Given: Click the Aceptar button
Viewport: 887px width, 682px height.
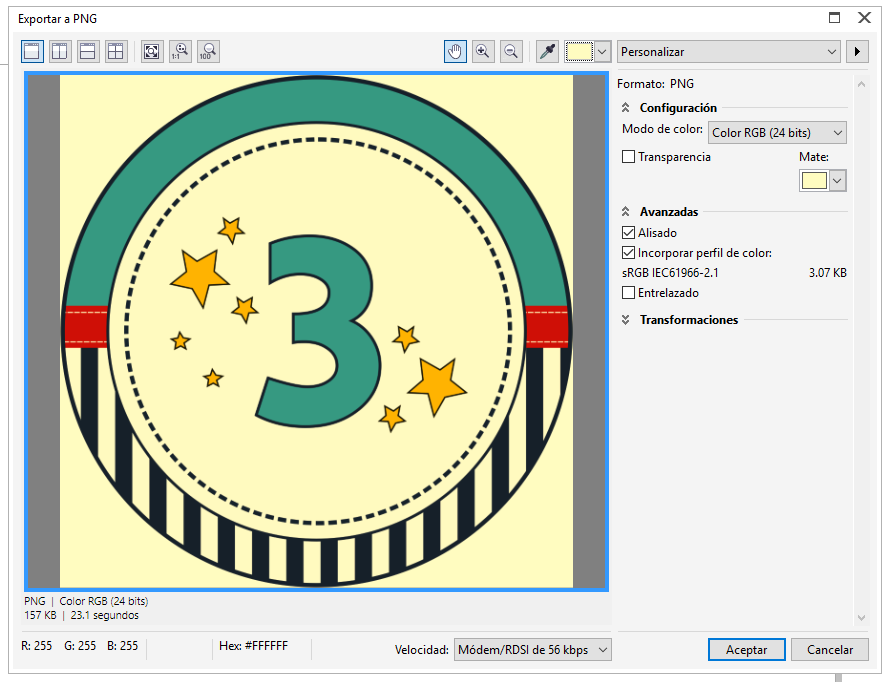Looking at the screenshot, I should [746, 650].
